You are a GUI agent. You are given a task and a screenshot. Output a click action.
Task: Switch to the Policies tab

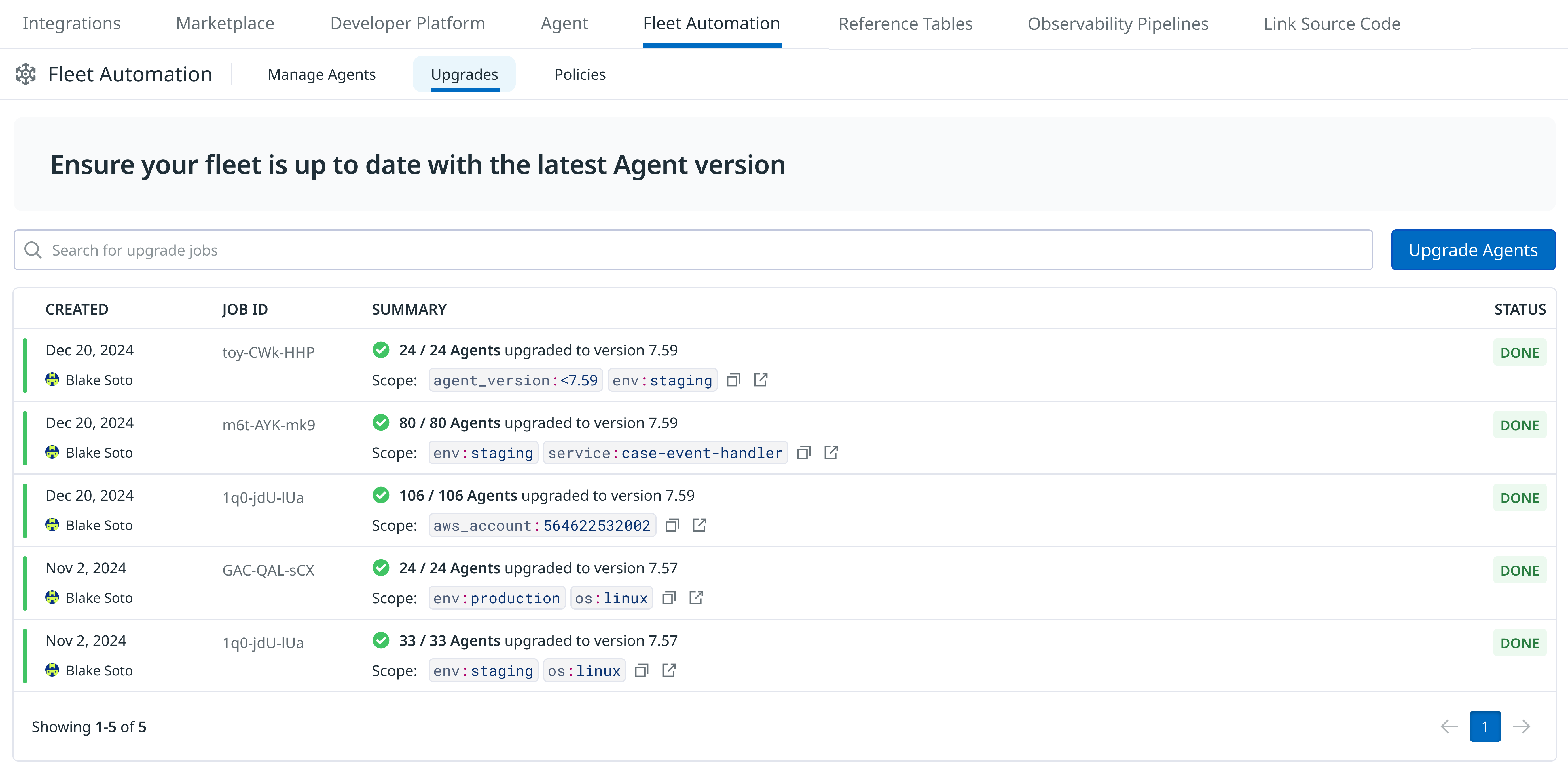[x=579, y=74]
